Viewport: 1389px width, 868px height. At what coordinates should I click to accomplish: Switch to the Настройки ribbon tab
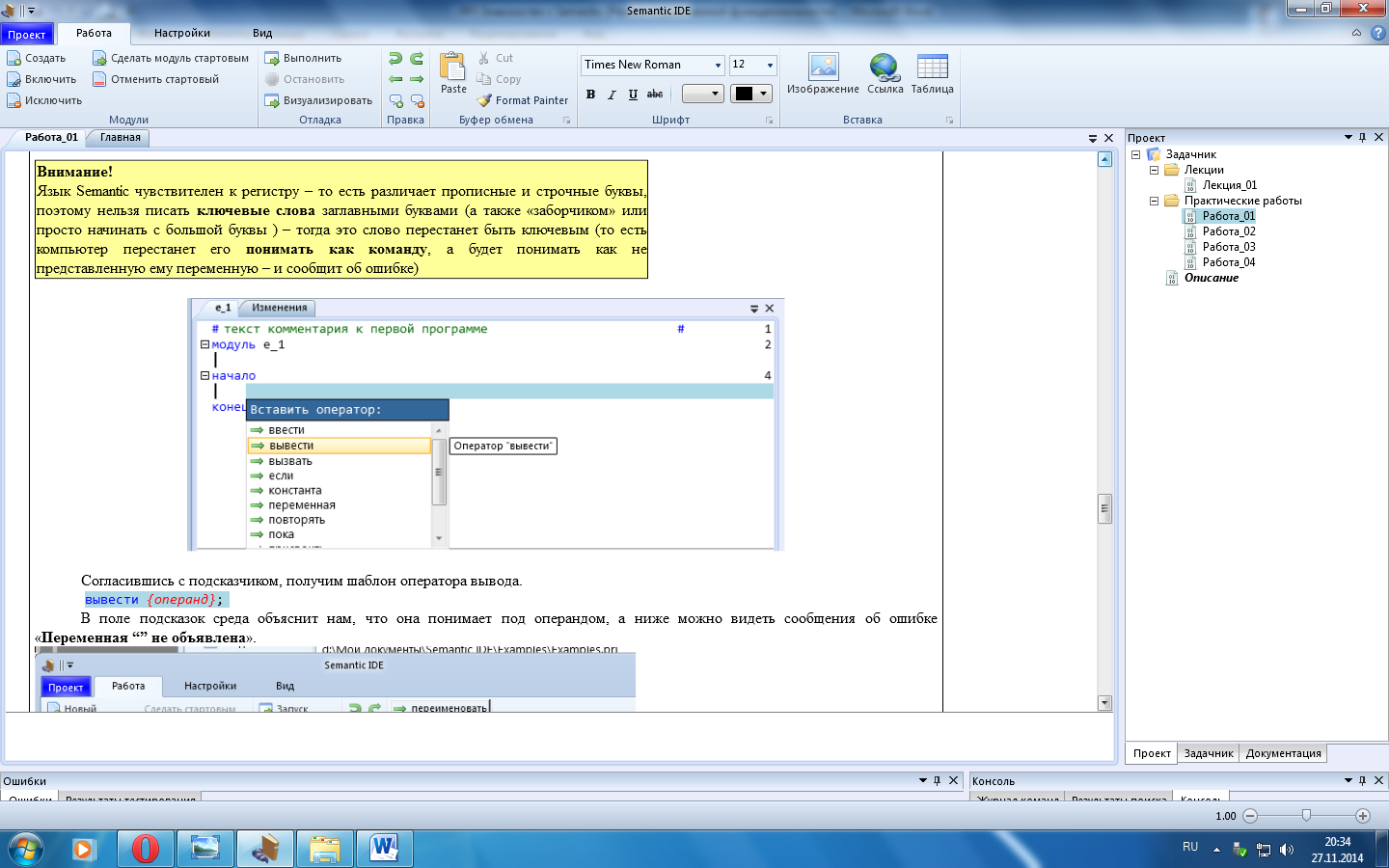[182, 33]
